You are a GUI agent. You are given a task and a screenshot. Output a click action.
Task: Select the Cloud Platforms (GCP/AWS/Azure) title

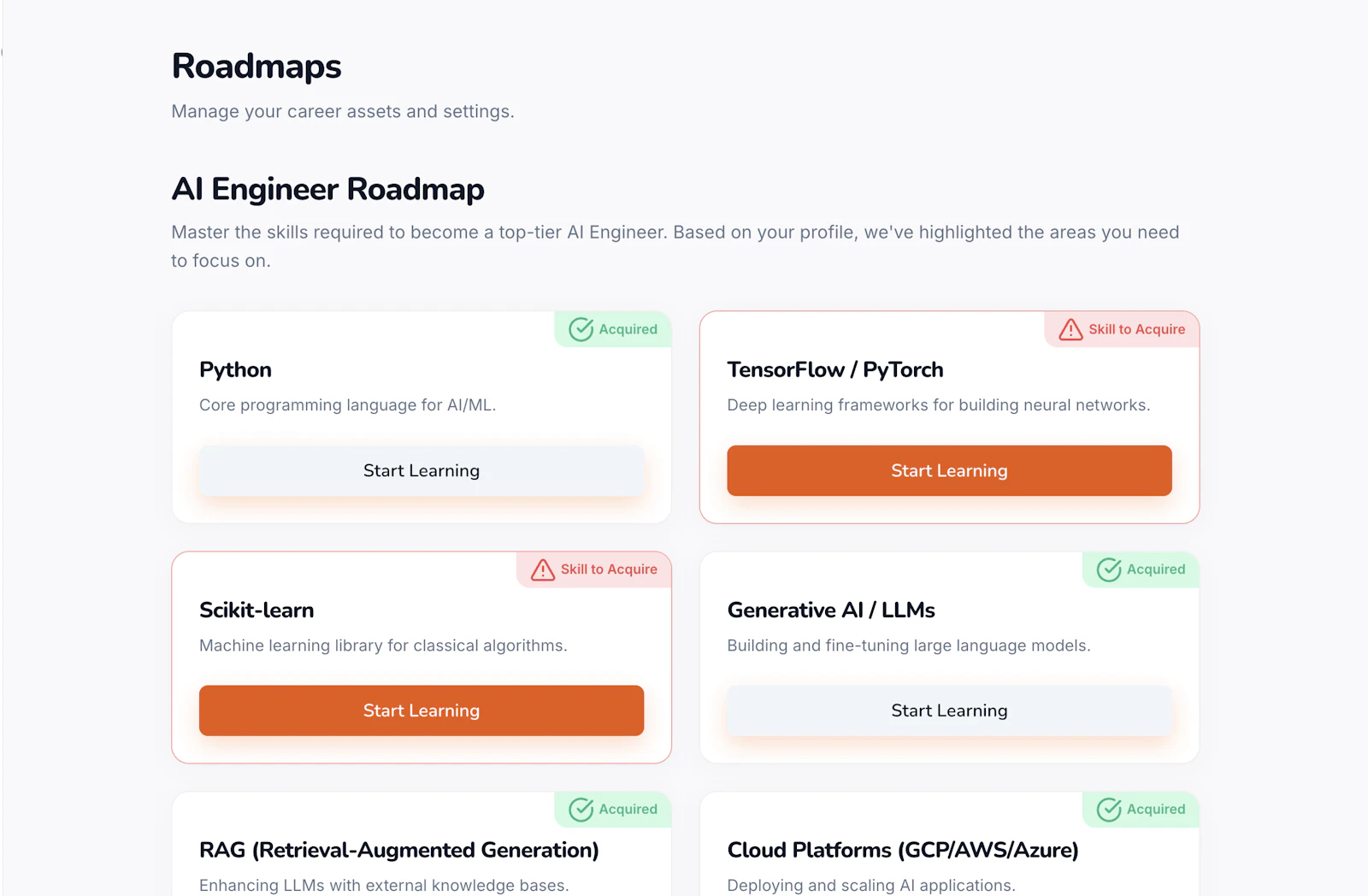903,850
